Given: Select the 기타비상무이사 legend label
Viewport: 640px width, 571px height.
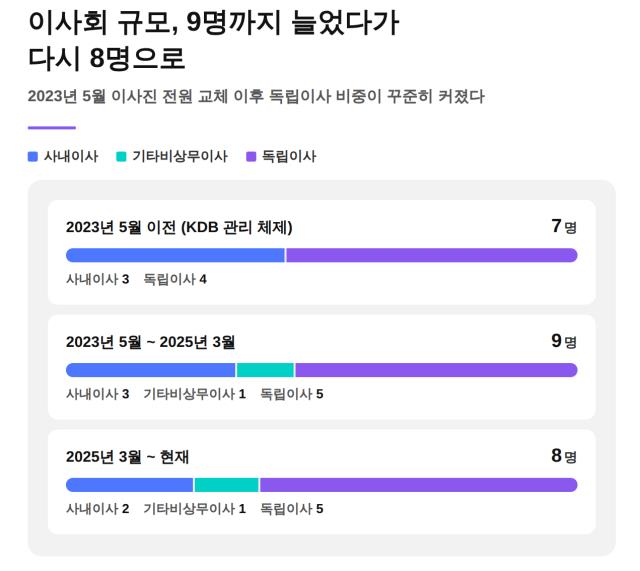Looking at the screenshot, I should point(180,157).
